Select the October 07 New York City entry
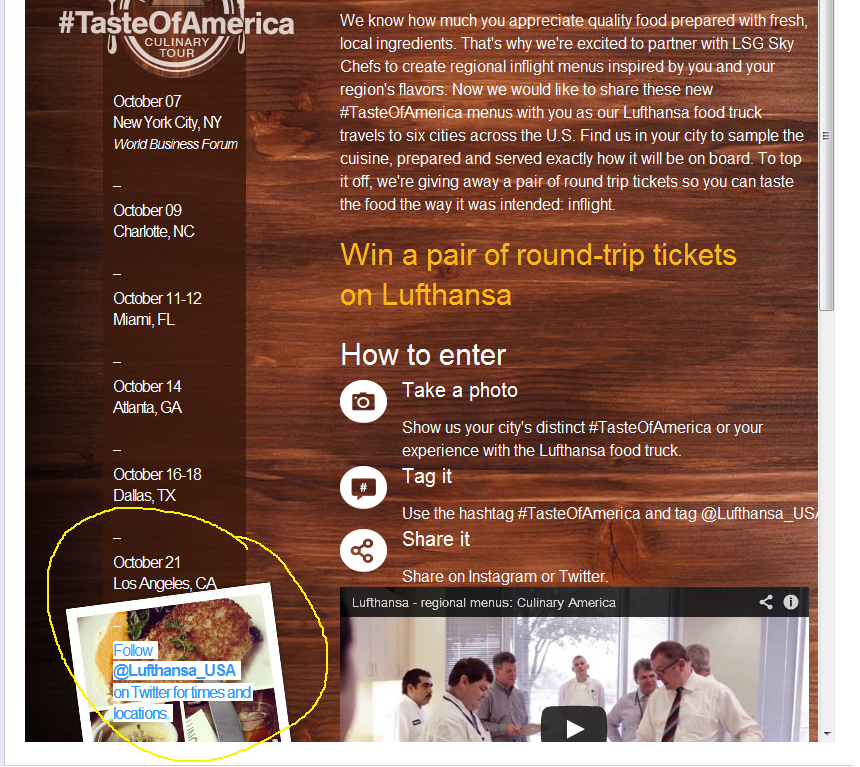860x767 pixels. pos(176,122)
